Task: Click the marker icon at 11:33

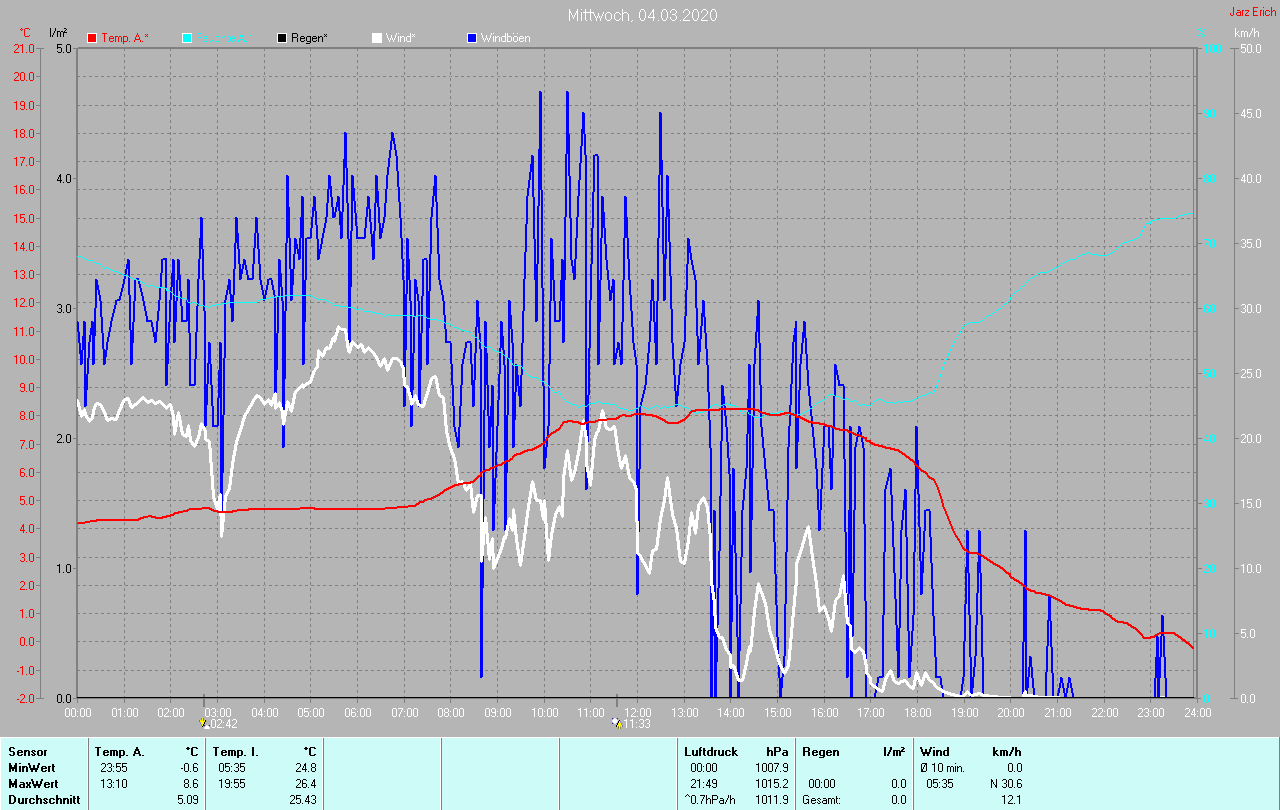Action: coord(616,722)
